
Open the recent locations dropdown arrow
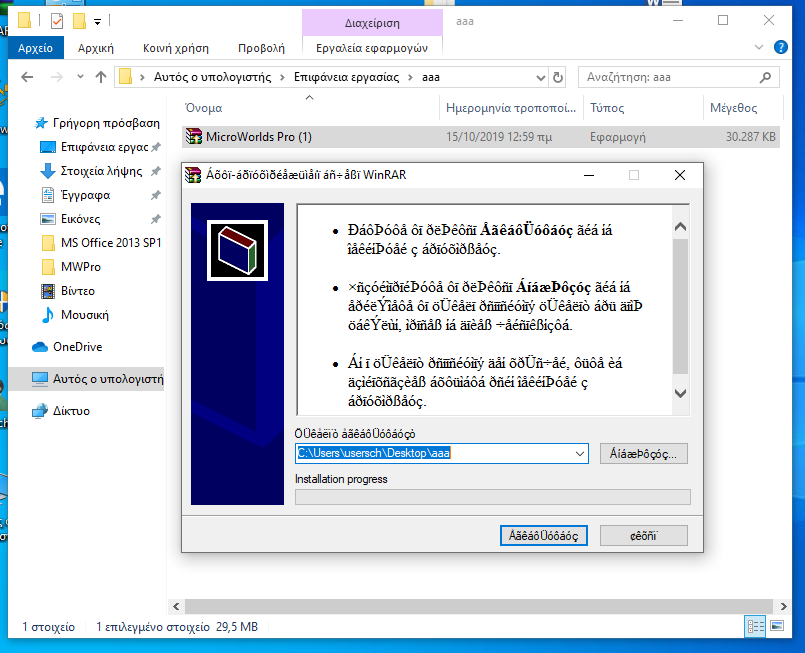(x=80, y=77)
